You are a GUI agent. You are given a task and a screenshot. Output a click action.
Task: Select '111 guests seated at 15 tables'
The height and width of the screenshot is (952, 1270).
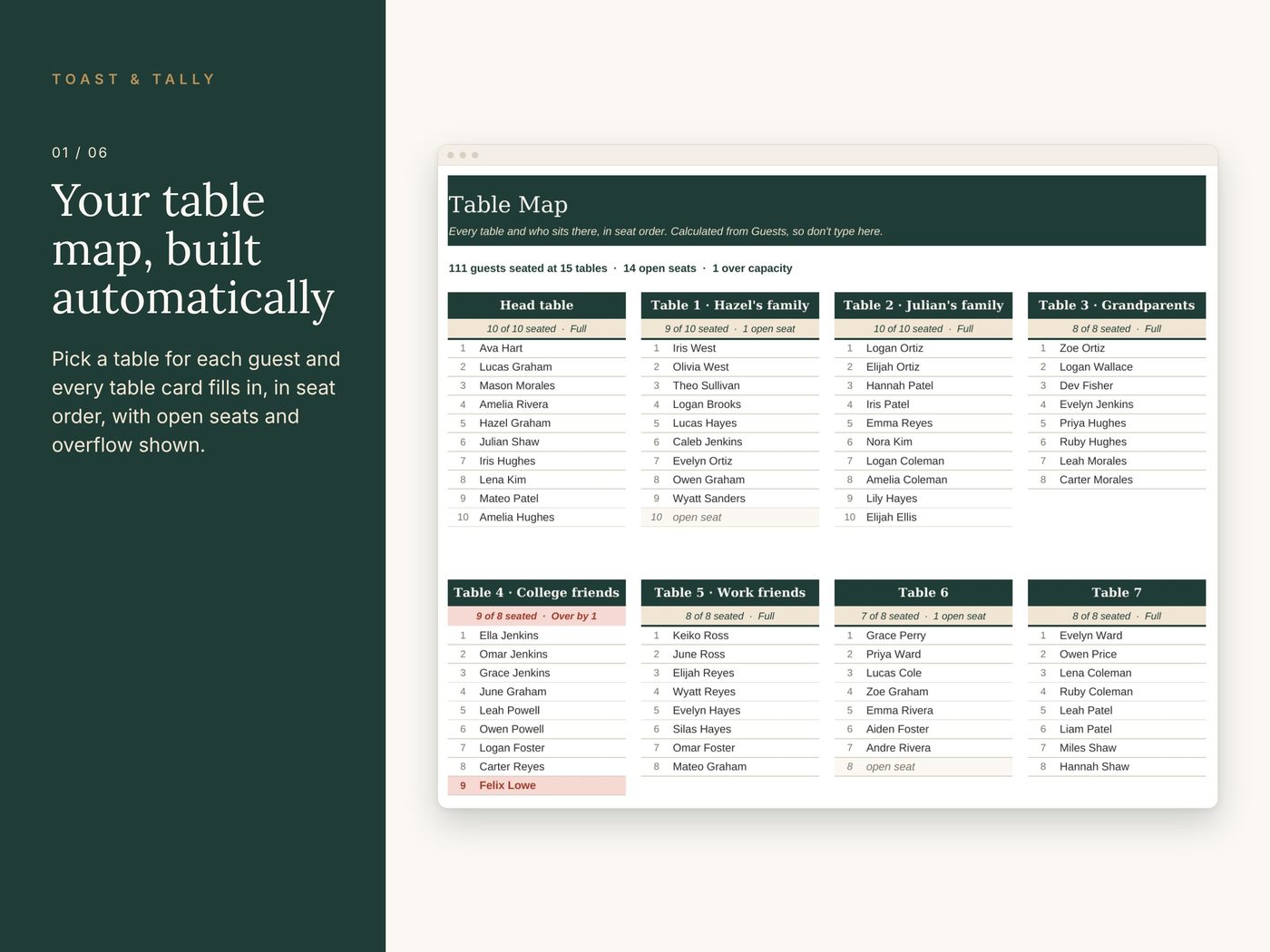pyautogui.click(x=528, y=268)
